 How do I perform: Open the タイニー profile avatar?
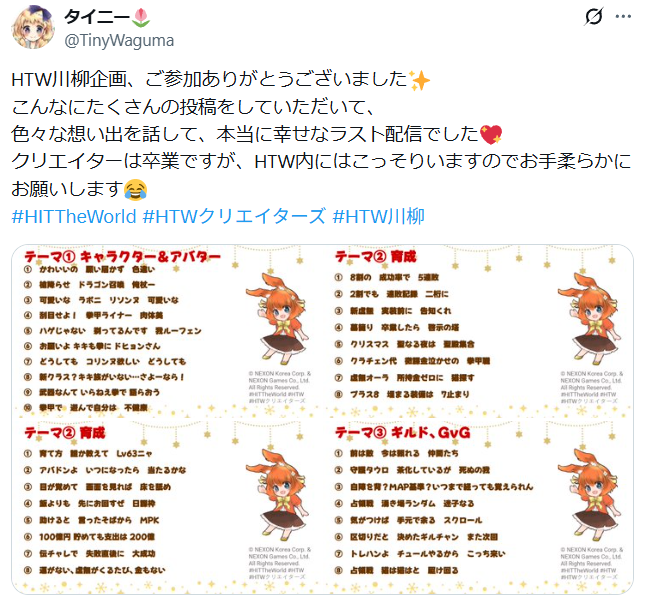click(x=33, y=28)
